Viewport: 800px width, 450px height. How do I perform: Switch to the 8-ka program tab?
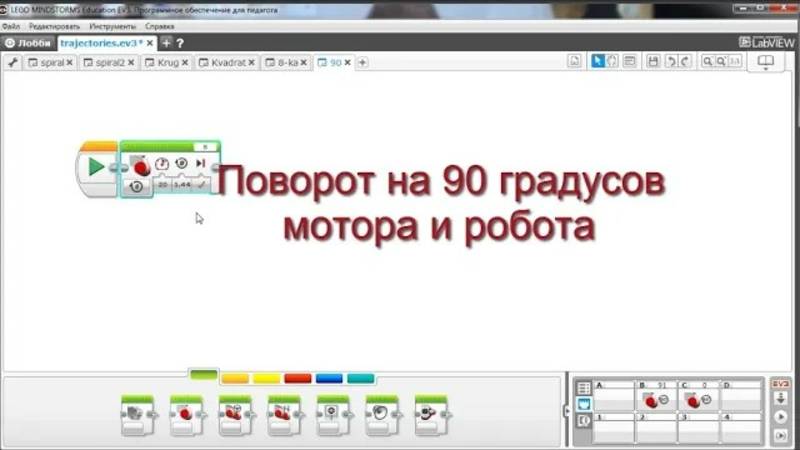tap(288, 62)
